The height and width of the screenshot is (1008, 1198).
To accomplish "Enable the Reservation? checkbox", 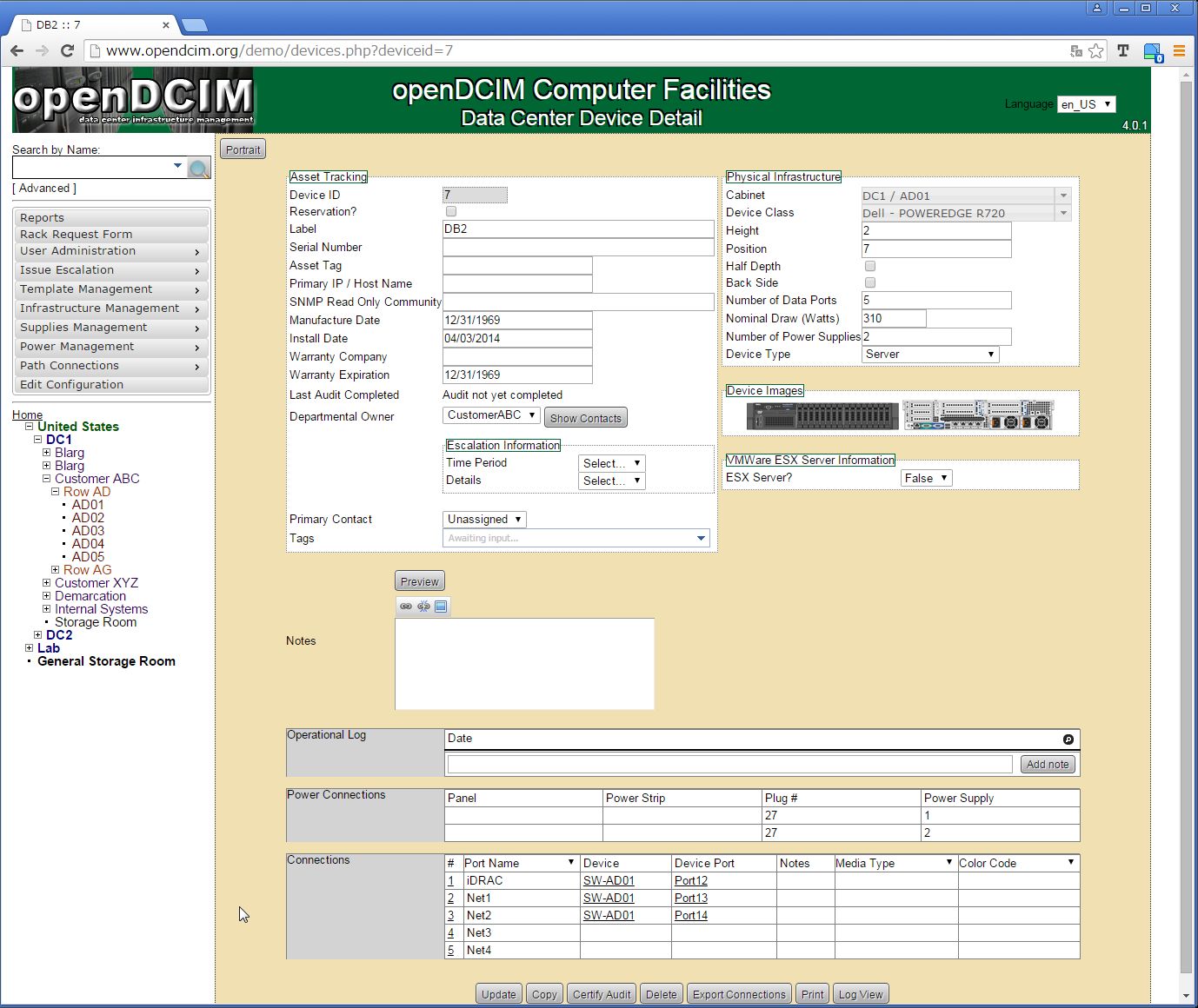I will 451,211.
